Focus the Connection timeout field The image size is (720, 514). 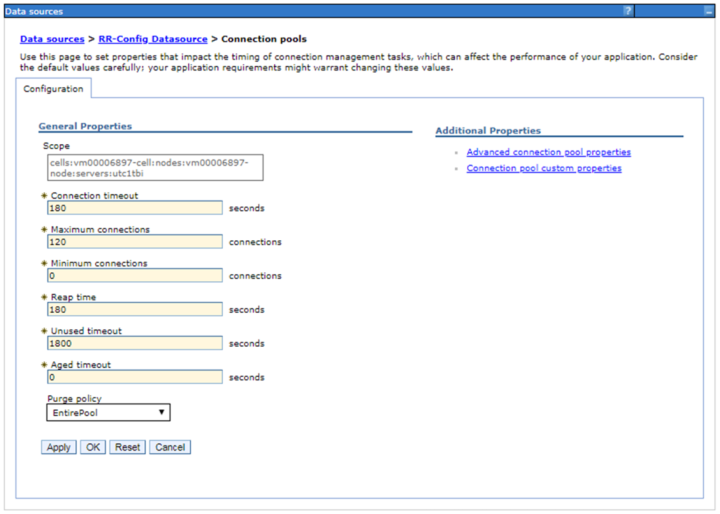(x=134, y=208)
